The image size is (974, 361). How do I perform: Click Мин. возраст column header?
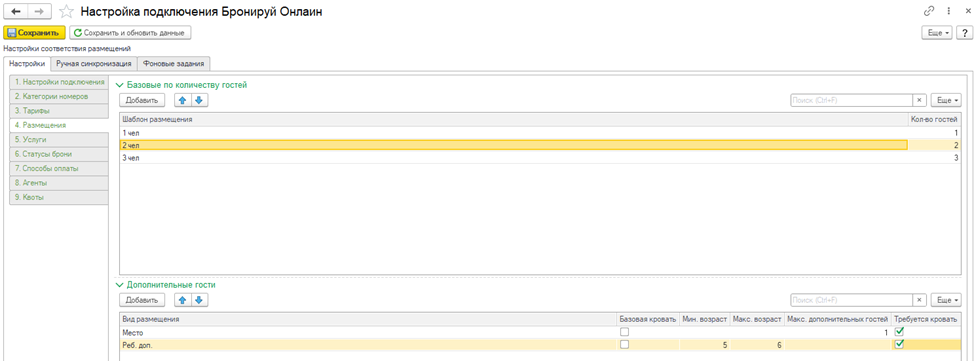[705, 319]
